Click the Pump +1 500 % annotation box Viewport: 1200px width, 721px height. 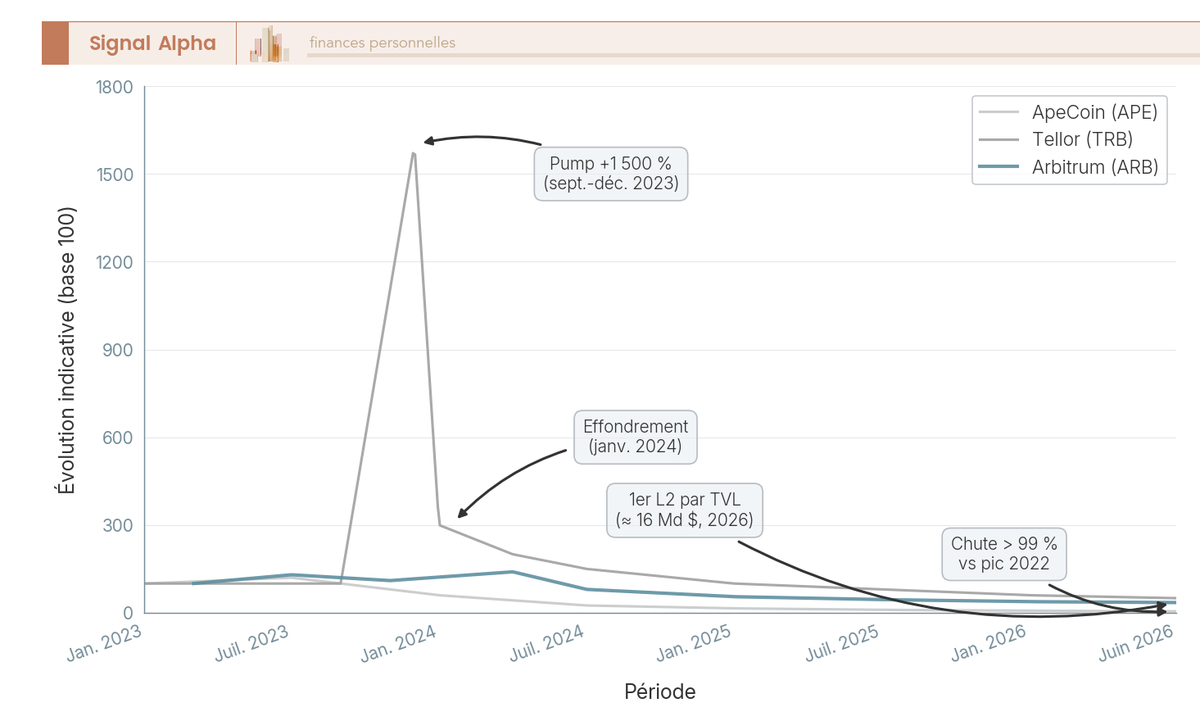tap(611, 174)
